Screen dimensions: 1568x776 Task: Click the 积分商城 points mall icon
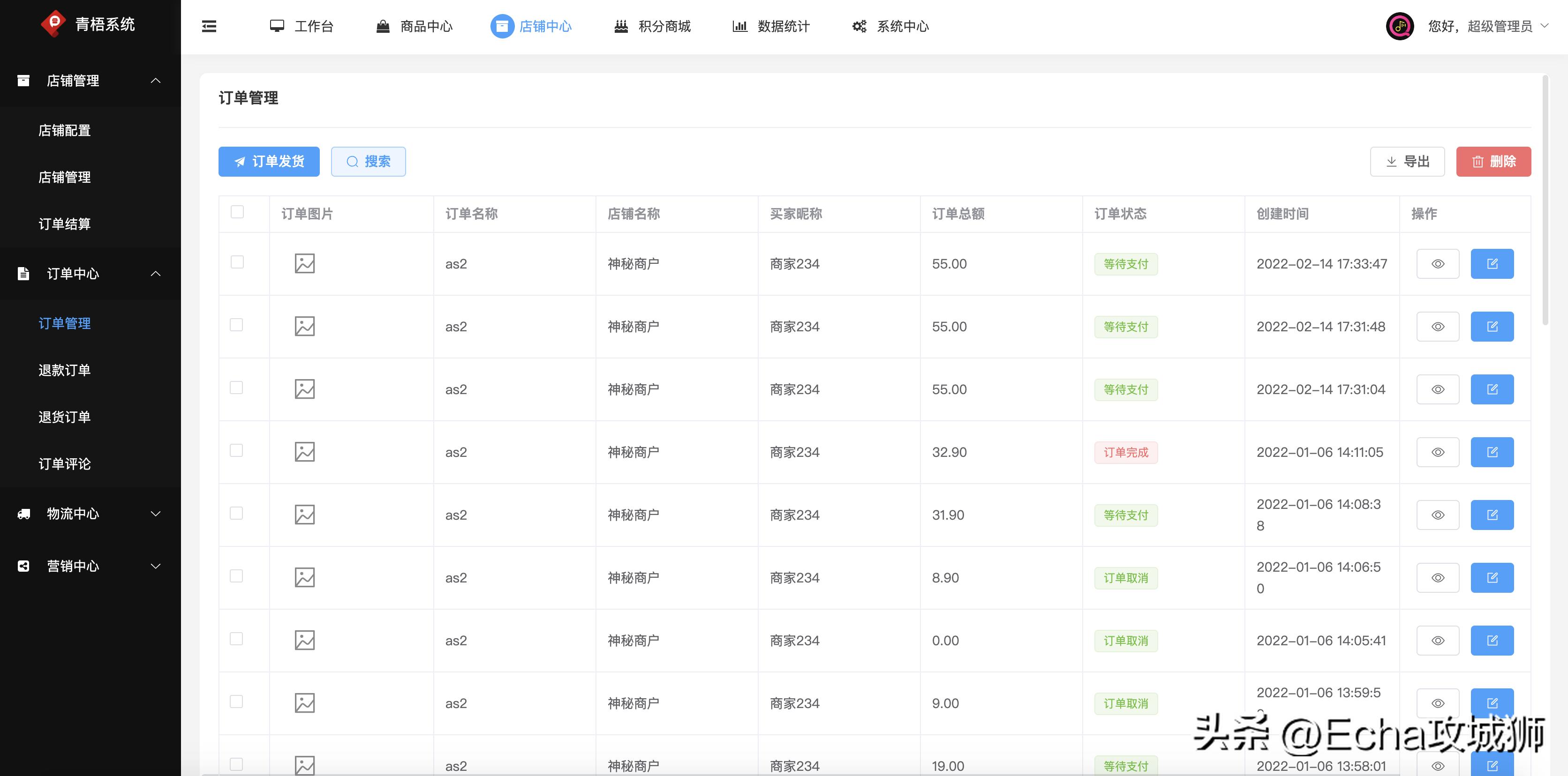620,26
